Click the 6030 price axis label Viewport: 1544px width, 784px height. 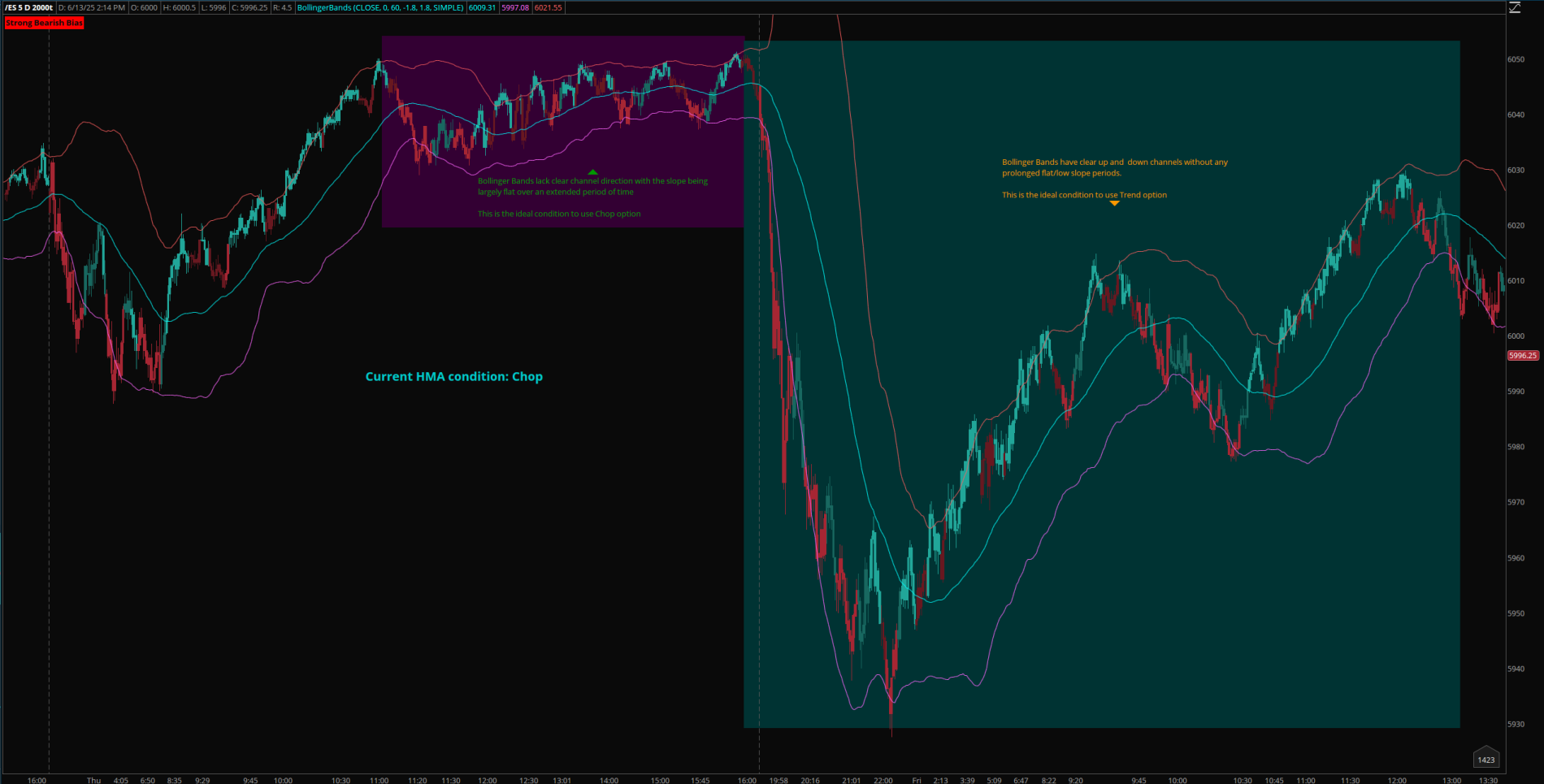click(1516, 170)
